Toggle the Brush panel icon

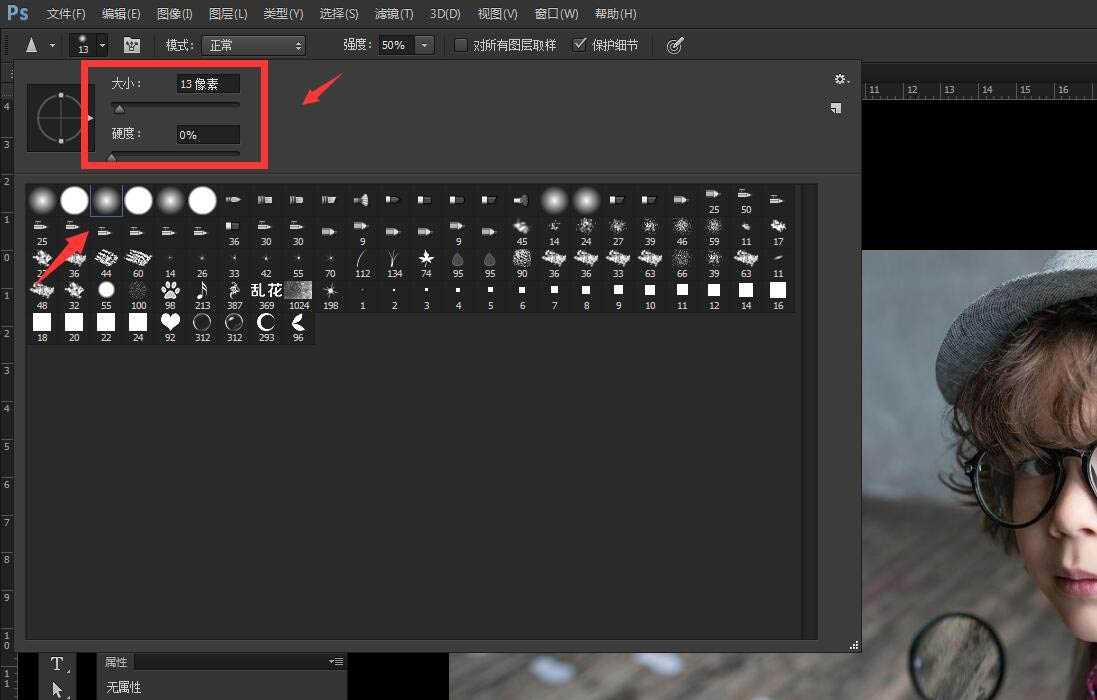click(x=132, y=45)
